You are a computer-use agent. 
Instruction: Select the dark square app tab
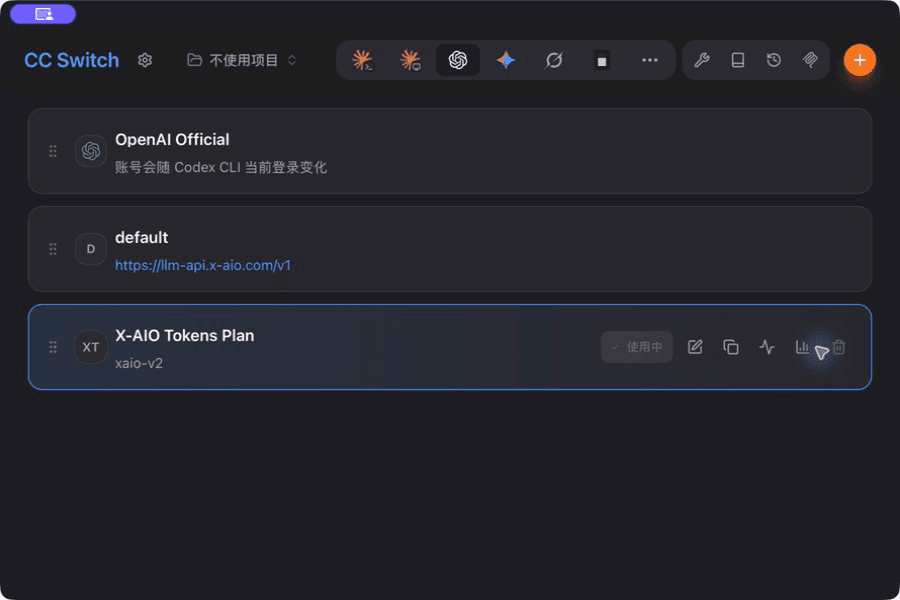click(602, 60)
